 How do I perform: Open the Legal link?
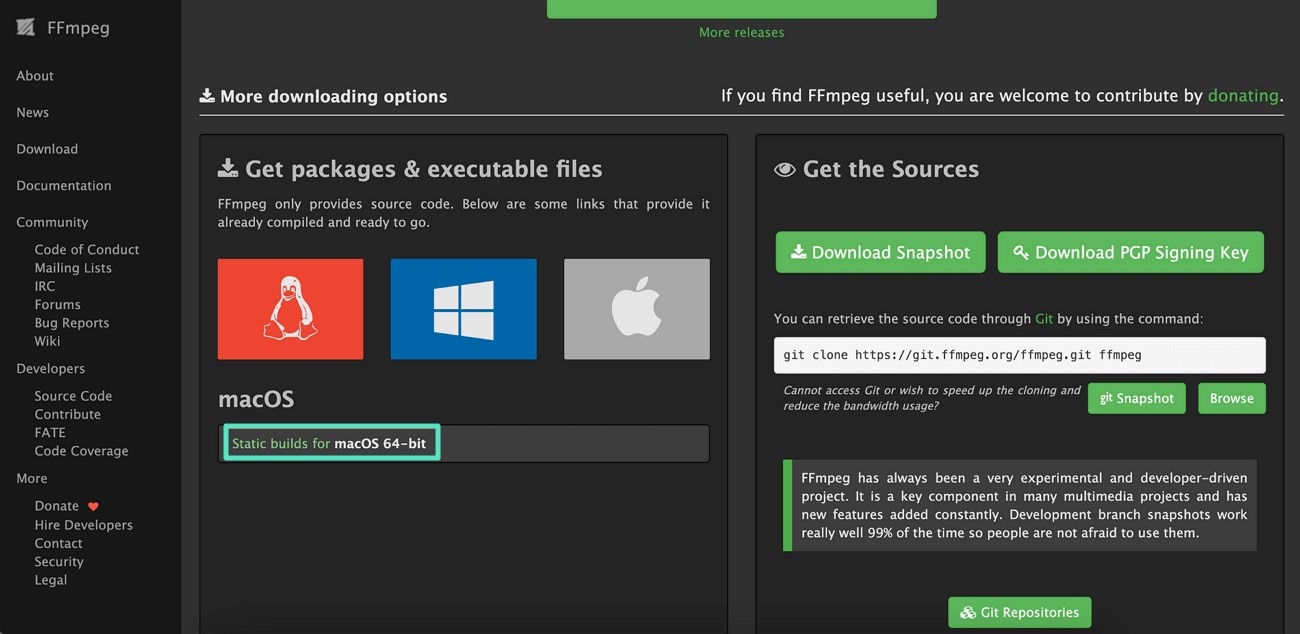click(x=50, y=580)
